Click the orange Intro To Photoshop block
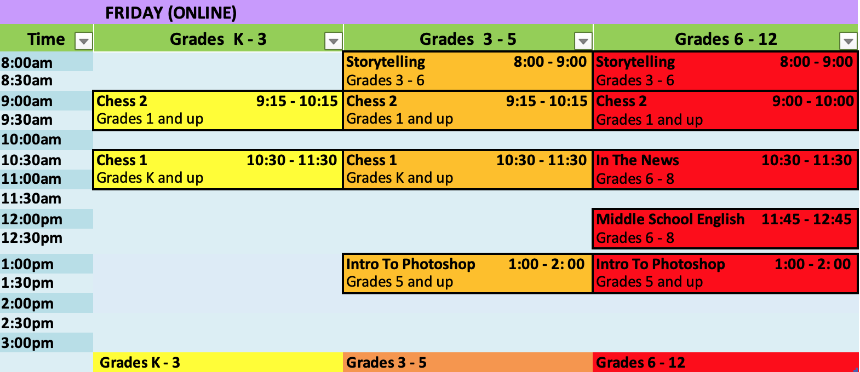This screenshot has height=372, width=860. [467, 274]
